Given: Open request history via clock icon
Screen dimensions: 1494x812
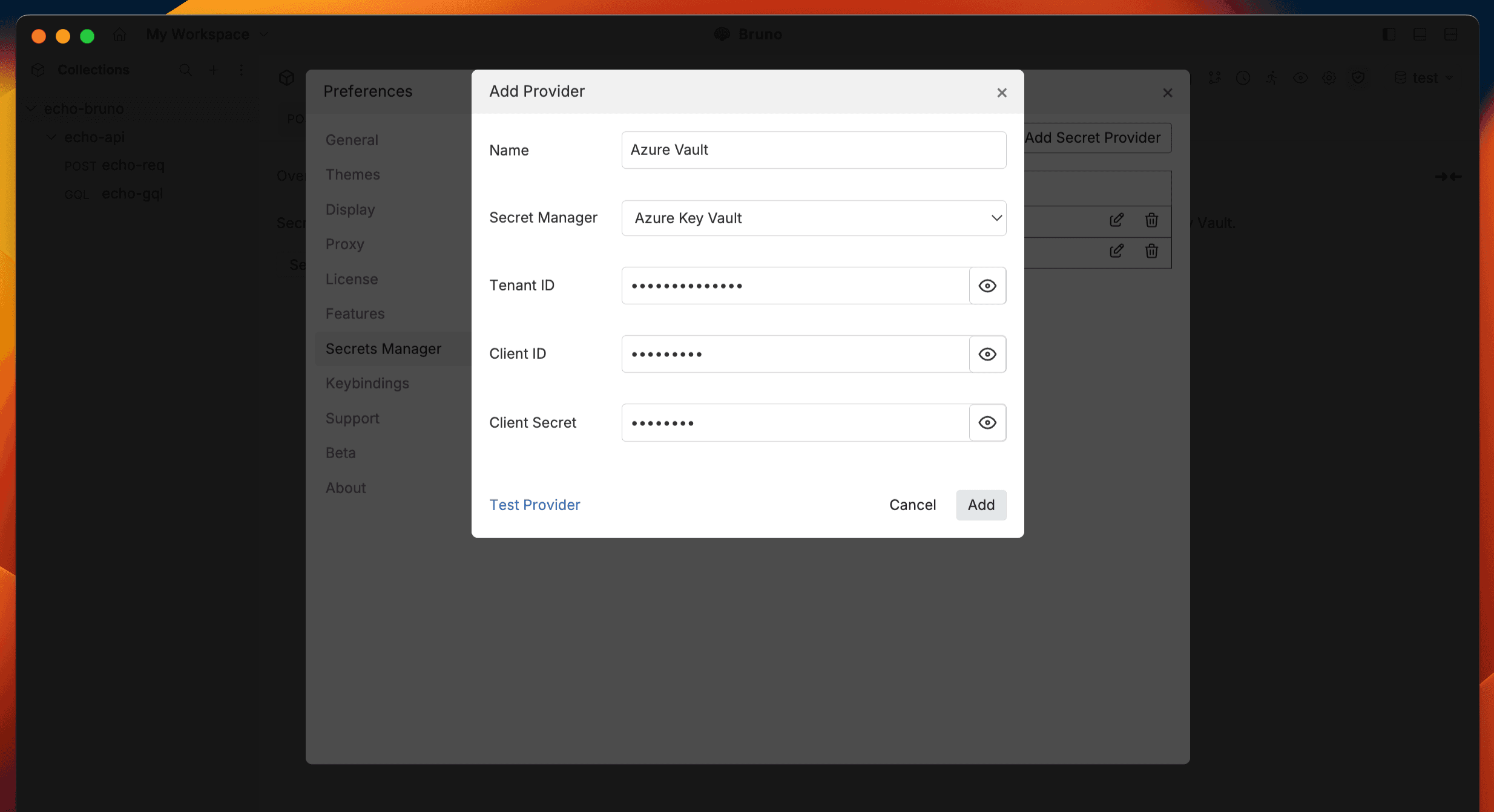Looking at the screenshot, I should coord(1243,77).
